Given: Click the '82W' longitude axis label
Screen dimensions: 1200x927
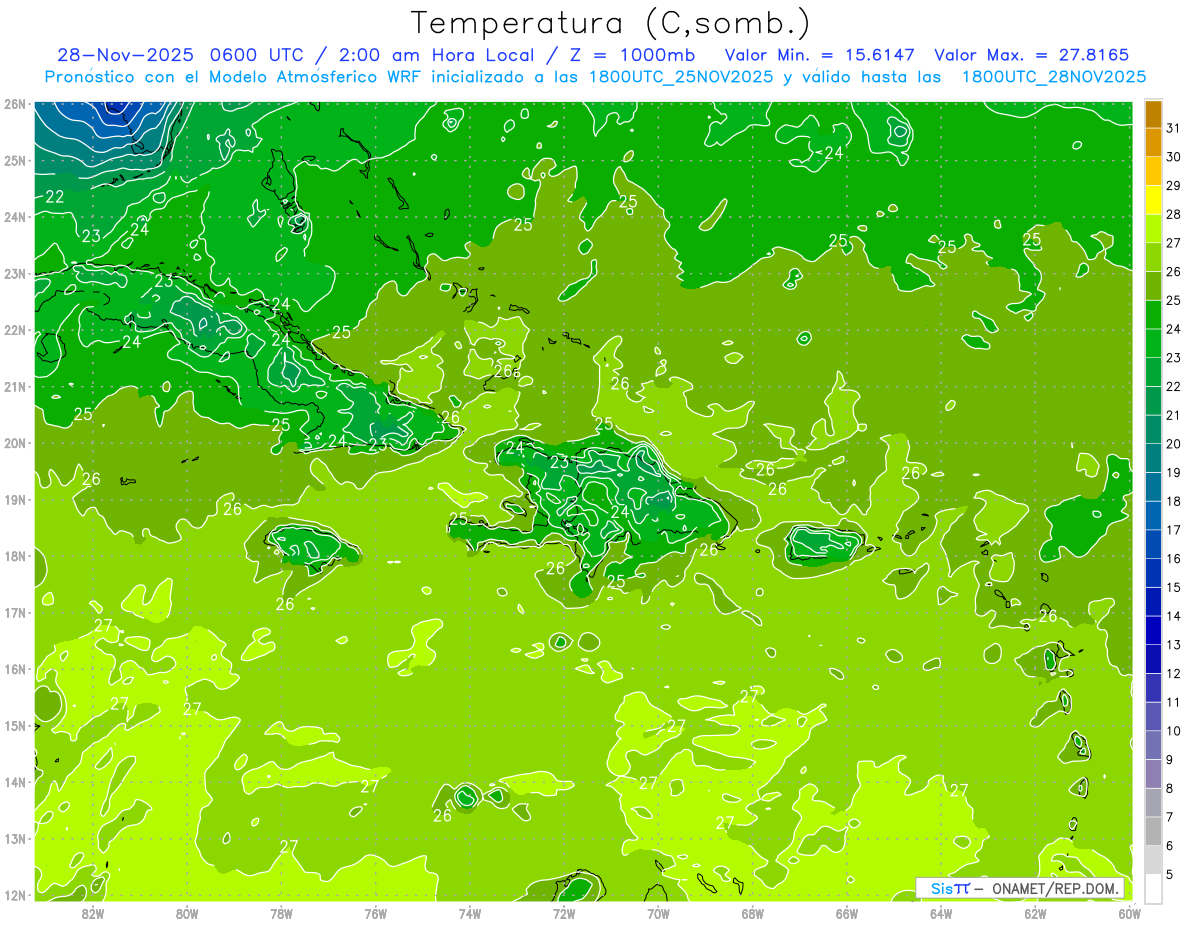Looking at the screenshot, I should point(93,913).
